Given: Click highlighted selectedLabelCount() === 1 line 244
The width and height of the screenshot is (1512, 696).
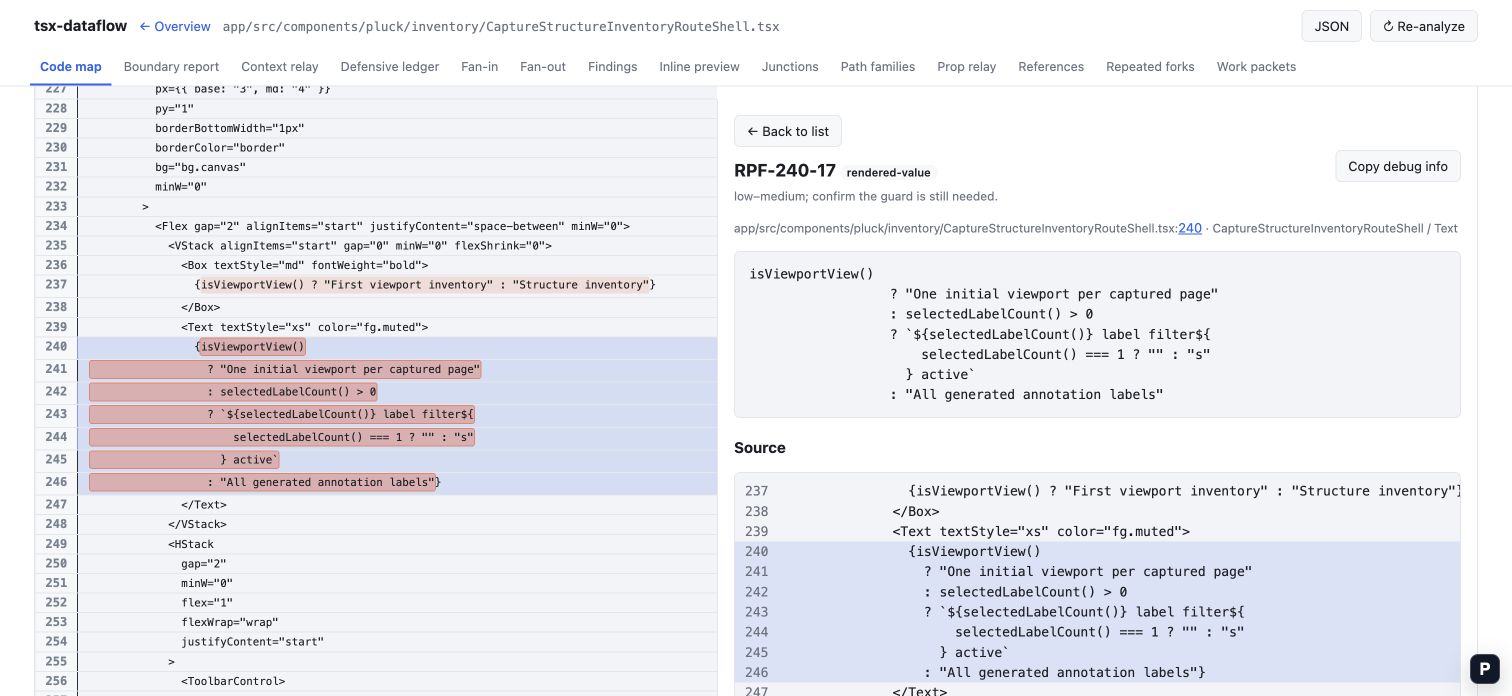Looking at the screenshot, I should click(282, 437).
